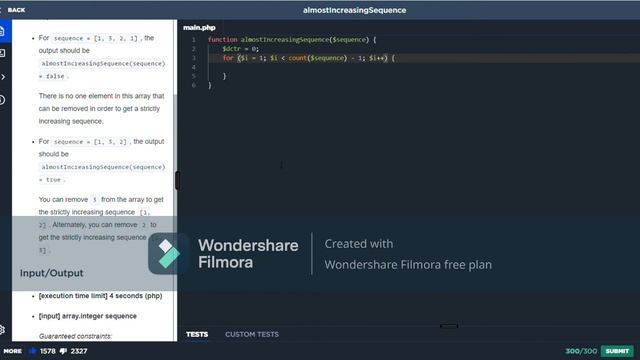
Task: Click line number 4 in the editor gutter
Action: coord(193,67)
